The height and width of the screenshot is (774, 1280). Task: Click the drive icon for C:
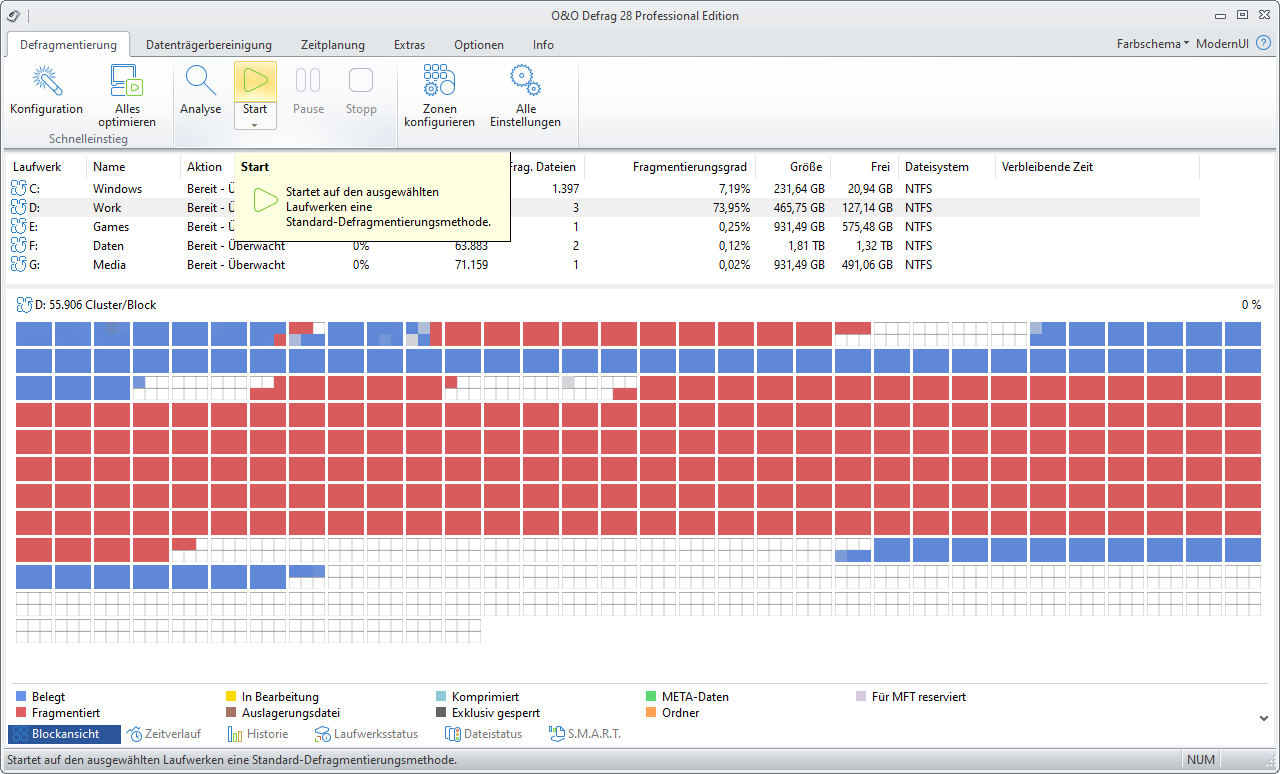point(18,188)
